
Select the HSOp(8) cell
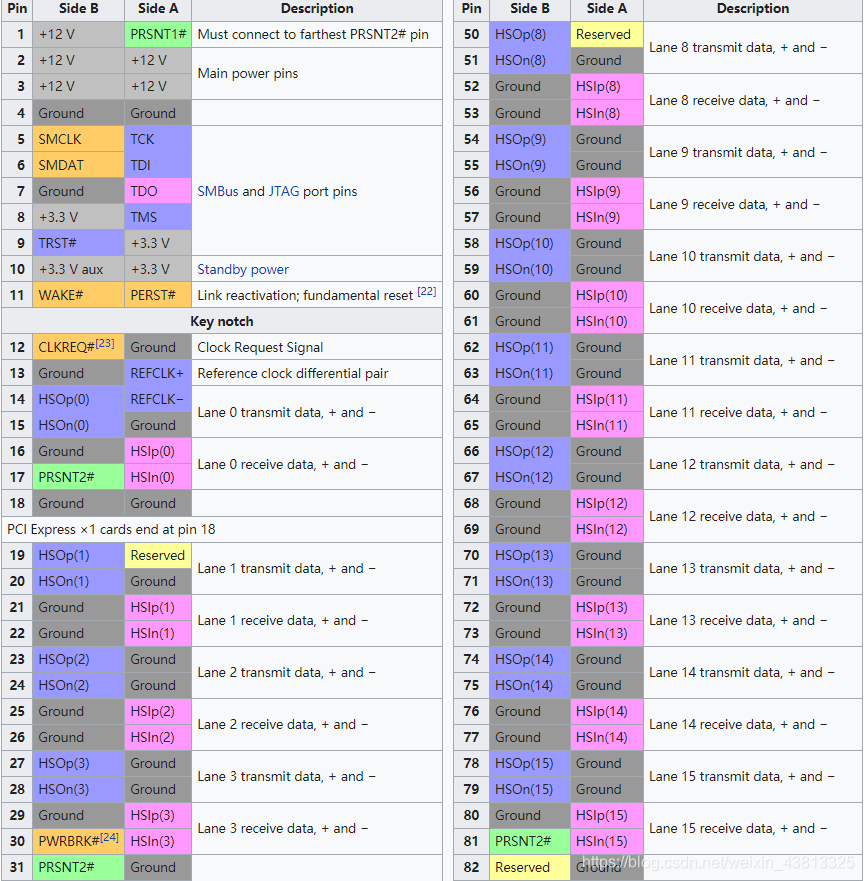[530, 34]
